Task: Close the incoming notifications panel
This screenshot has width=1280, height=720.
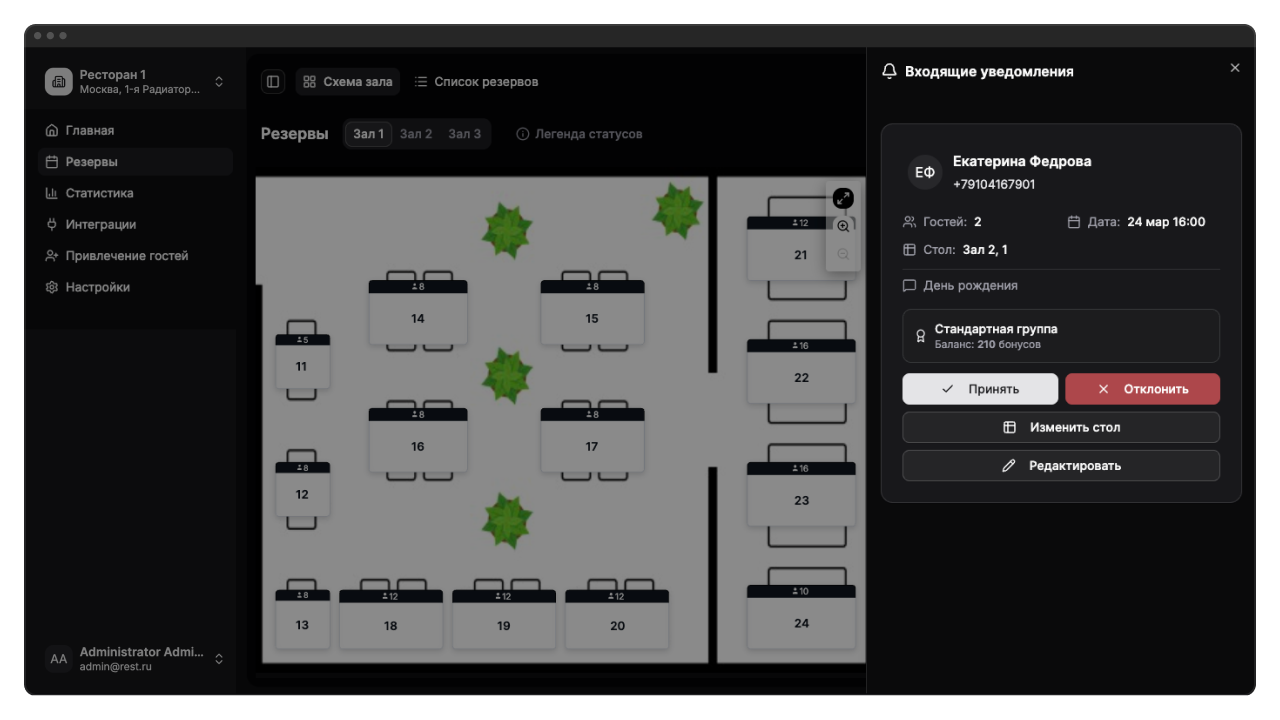Action: tap(1235, 68)
